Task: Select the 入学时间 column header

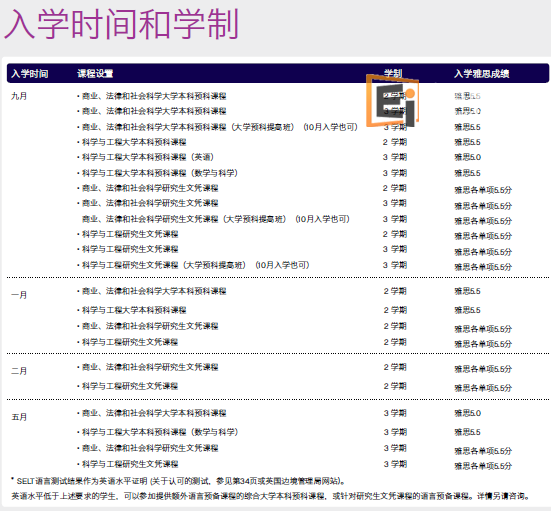Action: point(30,74)
